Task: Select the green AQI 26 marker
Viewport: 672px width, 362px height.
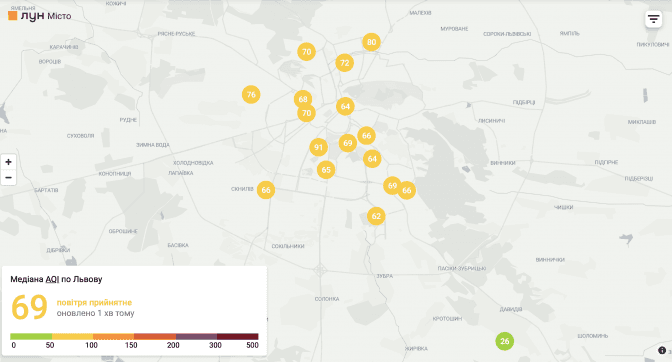Action: (x=504, y=341)
